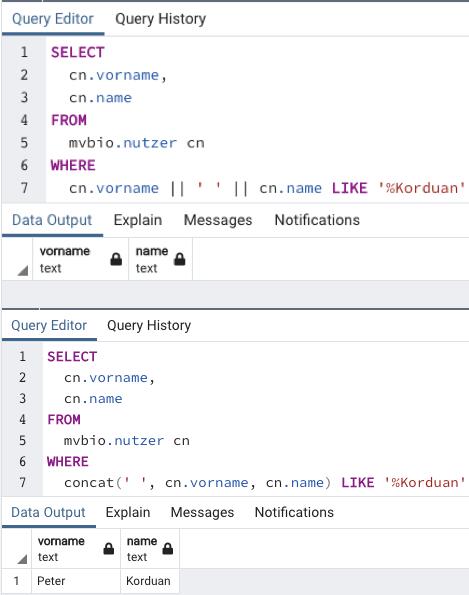Click lock icon on upper name column
469x595 pixels.
click(x=179, y=259)
